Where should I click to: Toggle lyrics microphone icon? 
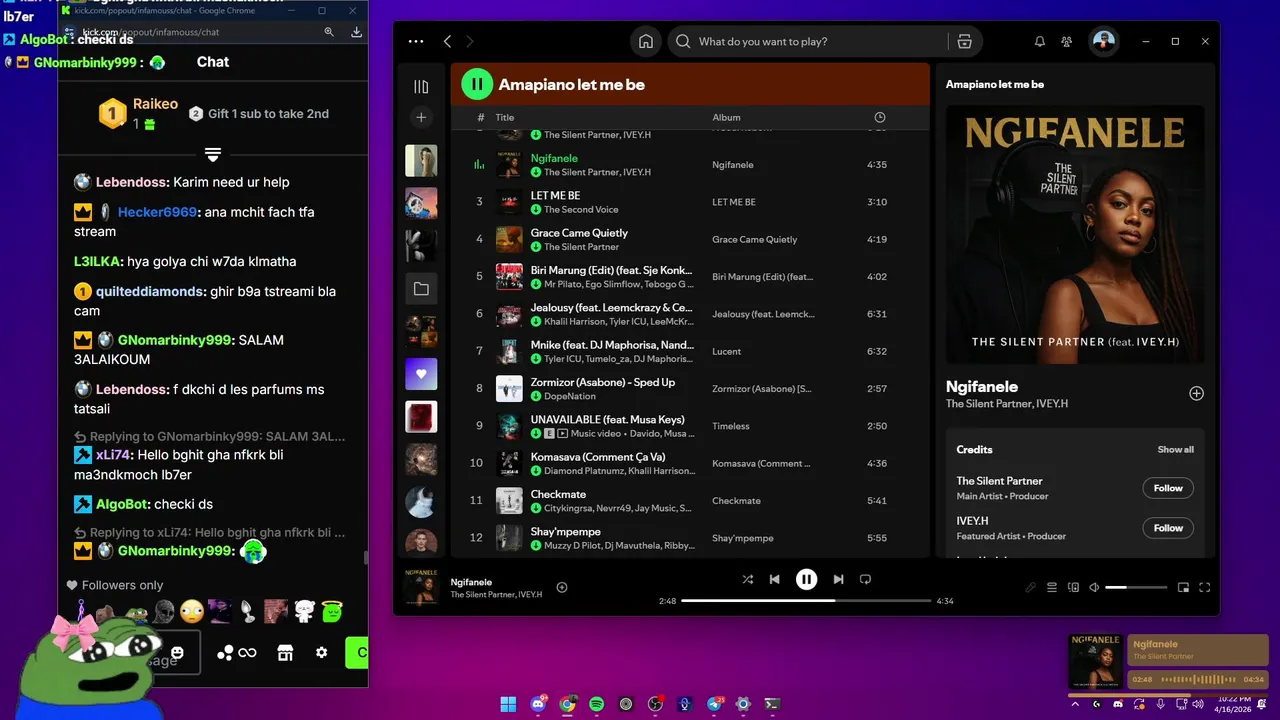pos(1030,588)
